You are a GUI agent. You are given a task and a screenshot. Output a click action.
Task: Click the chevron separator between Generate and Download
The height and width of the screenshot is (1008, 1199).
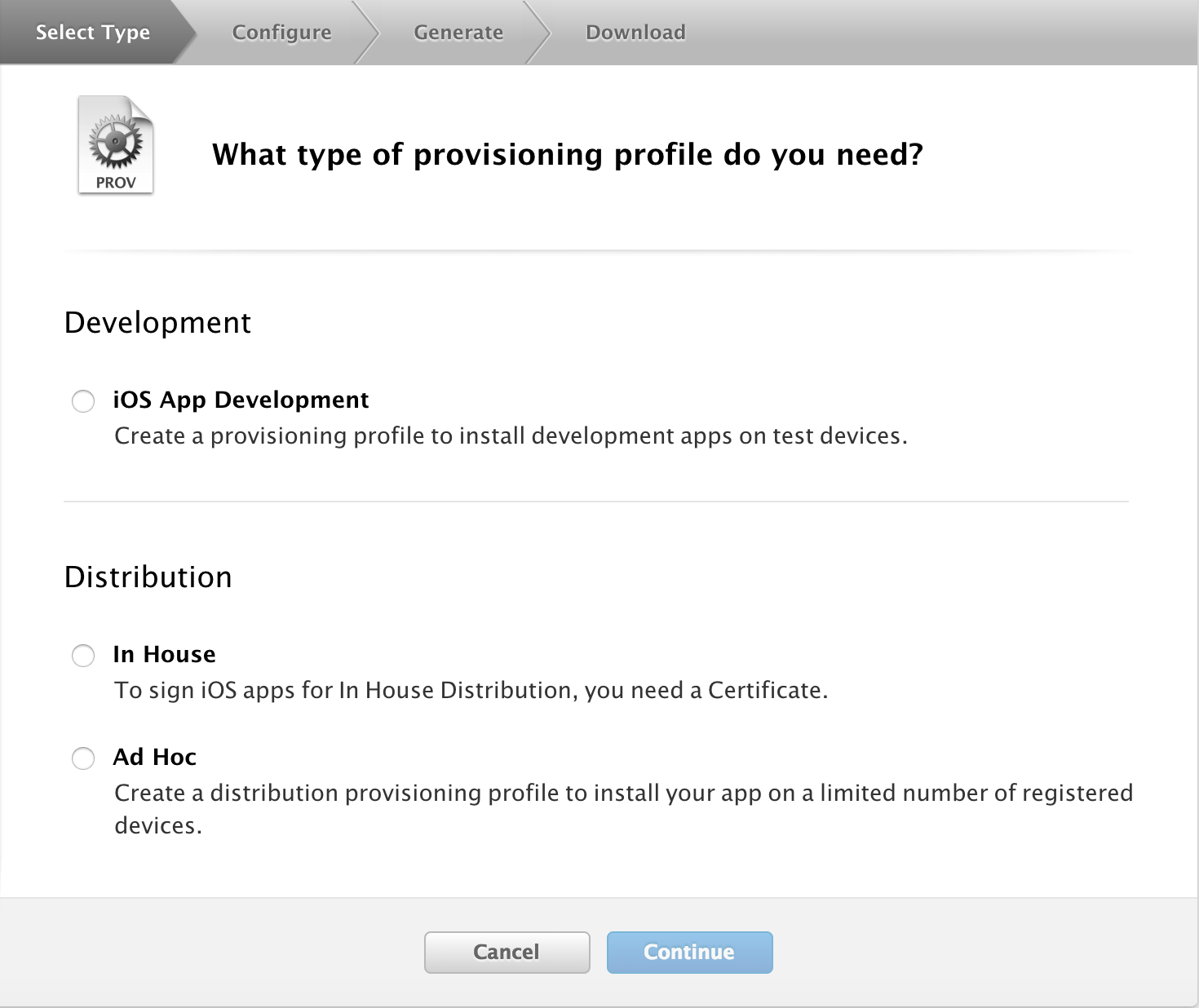538,33
